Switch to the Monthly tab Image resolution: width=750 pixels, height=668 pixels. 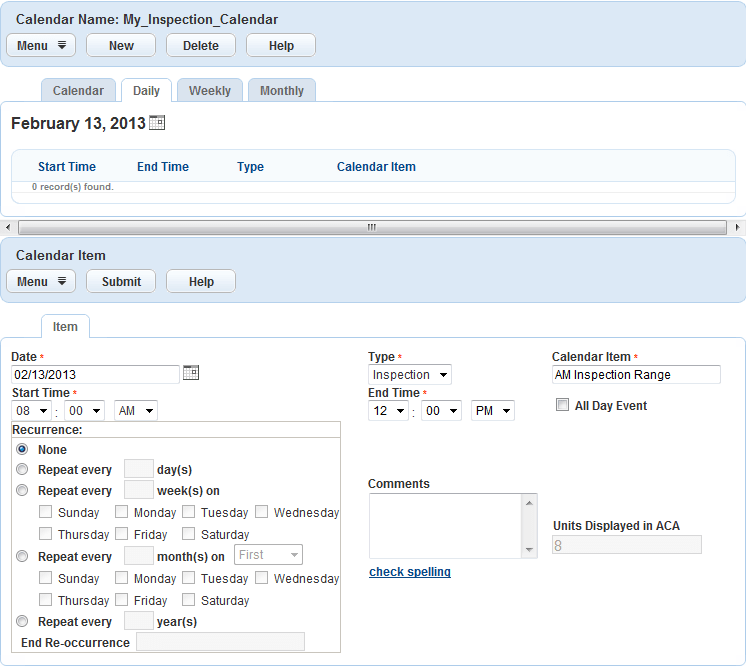click(282, 90)
